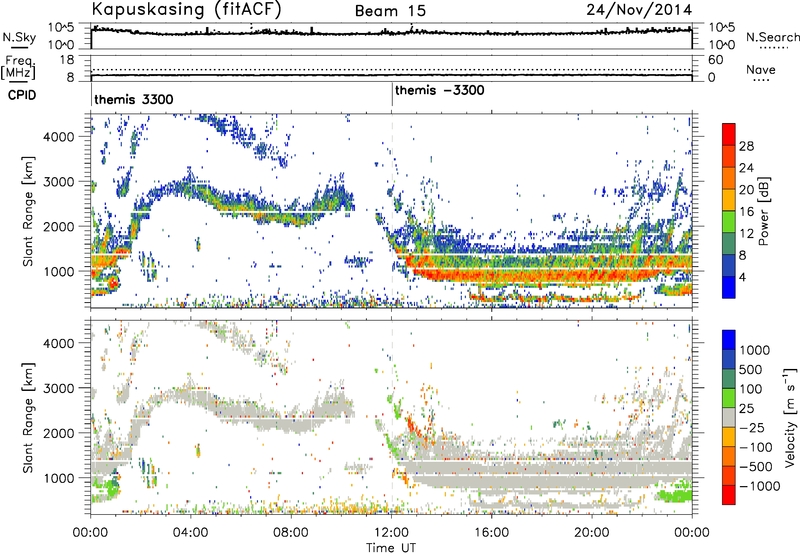Click the '2000' tick of the velocity panel
Viewport: 800px width, 554px height.
(58, 433)
